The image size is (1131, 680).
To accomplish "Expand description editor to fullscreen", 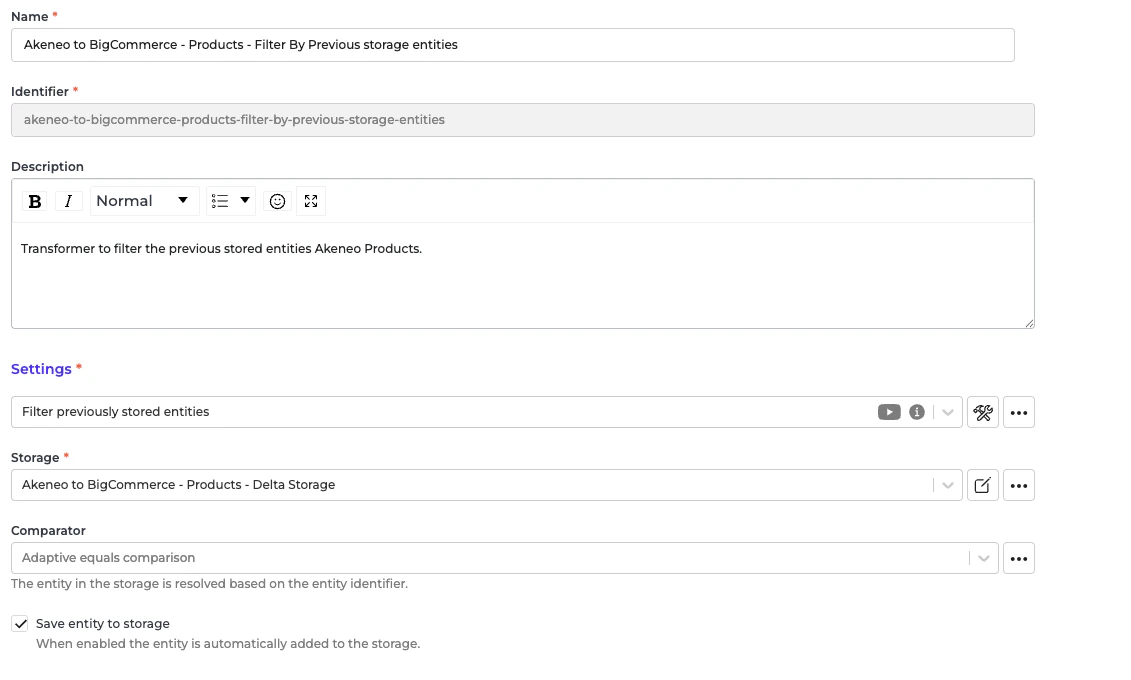I will (311, 201).
